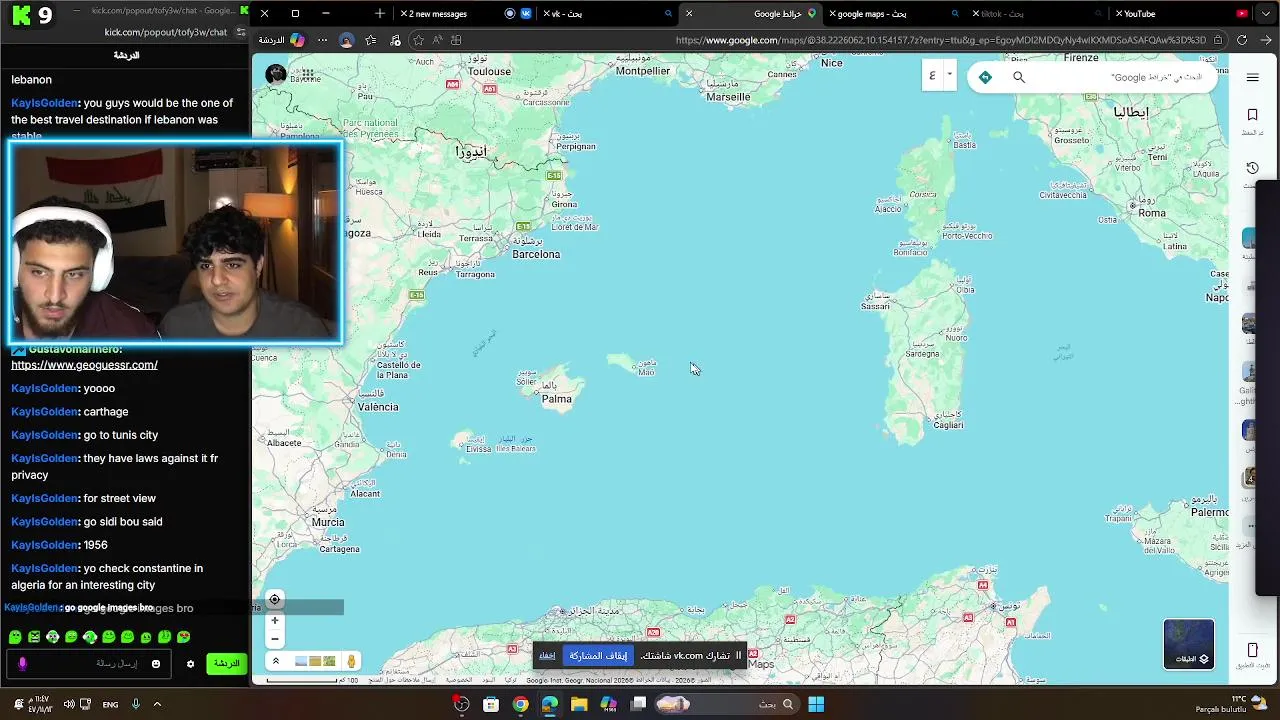Click the search magnifier in Maps
This screenshot has width=1280, height=720.
pyautogui.click(x=1019, y=77)
